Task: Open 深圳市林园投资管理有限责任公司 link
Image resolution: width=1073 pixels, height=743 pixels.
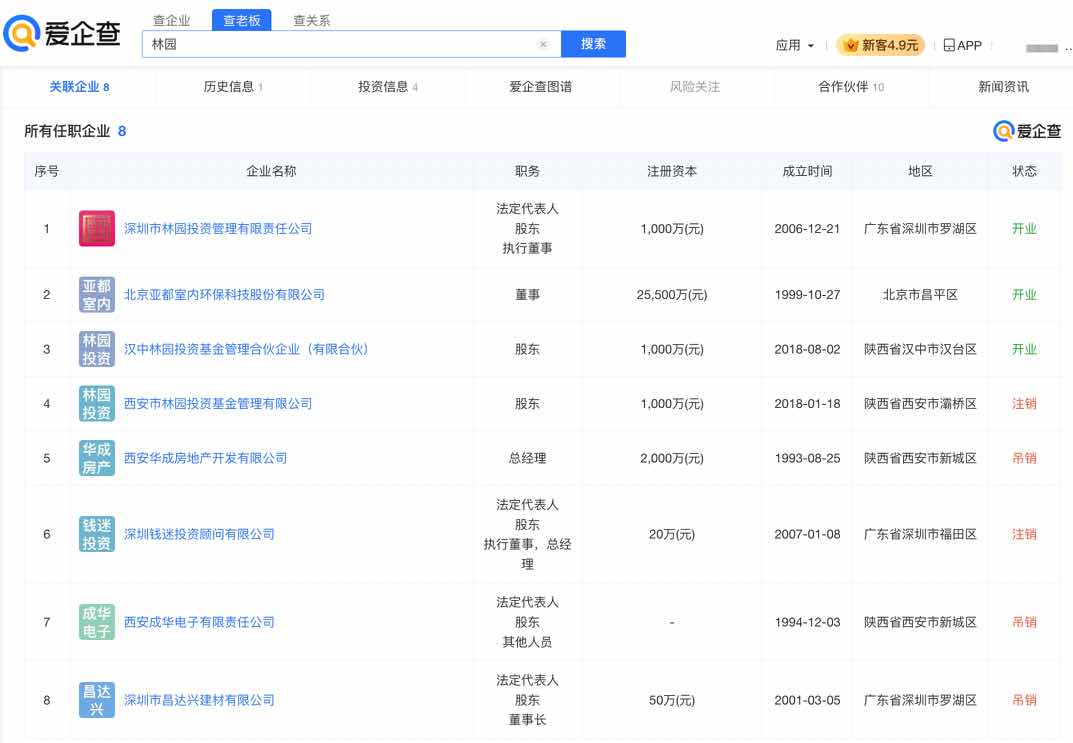Action: pos(218,229)
